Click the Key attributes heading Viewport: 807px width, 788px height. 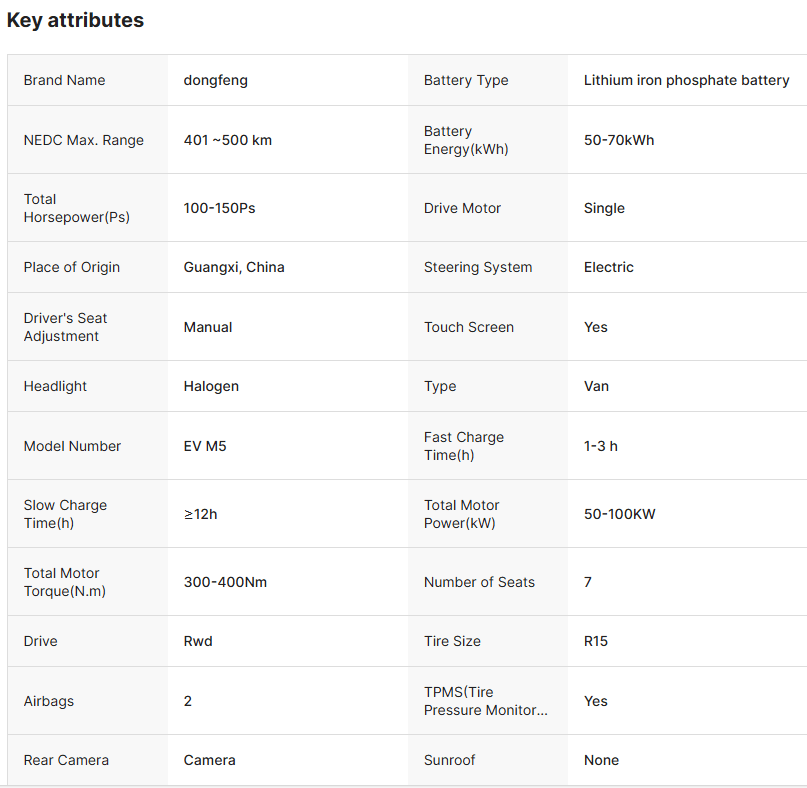pos(75,20)
